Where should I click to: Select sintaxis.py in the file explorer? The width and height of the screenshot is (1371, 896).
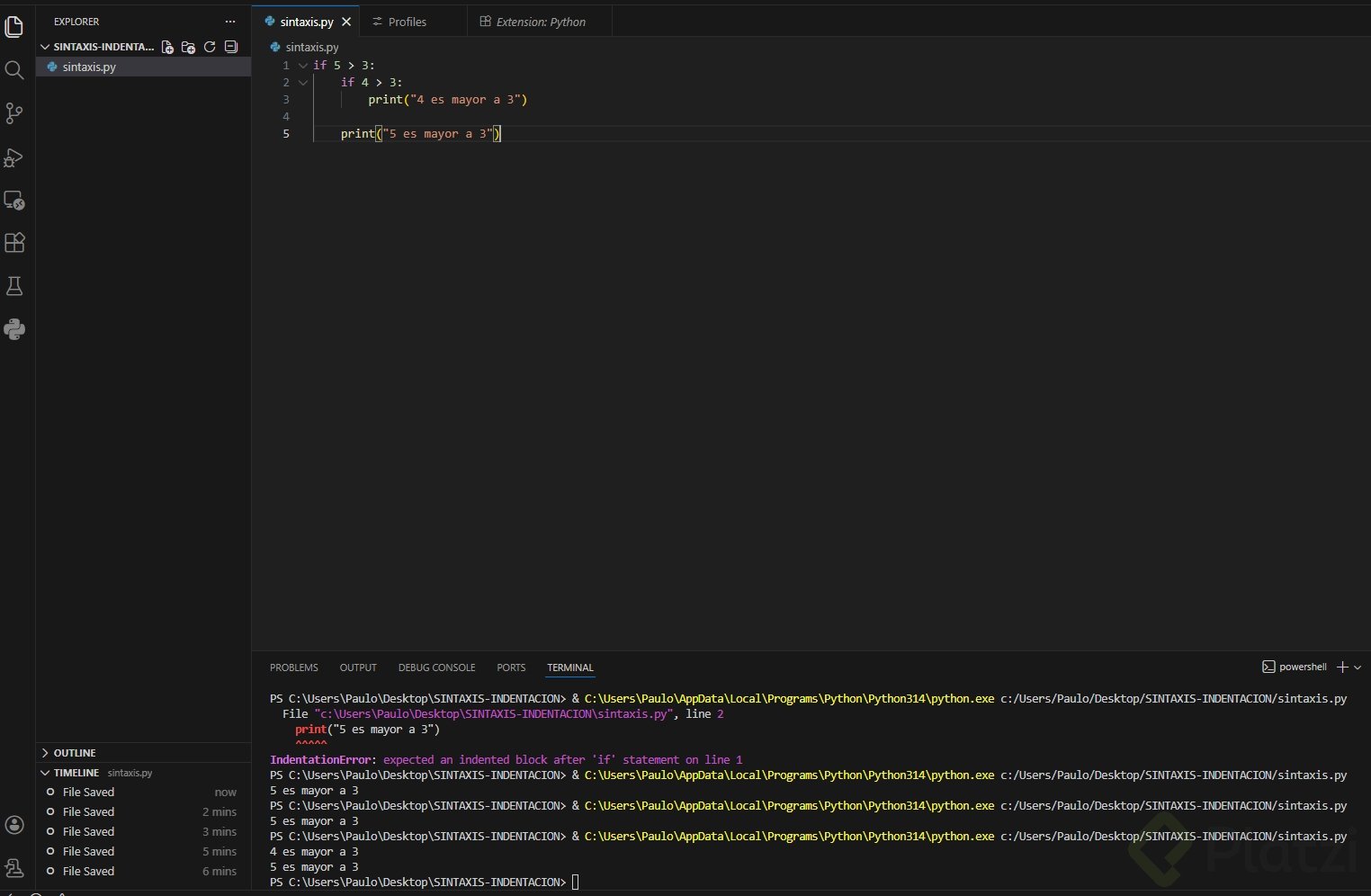point(89,67)
